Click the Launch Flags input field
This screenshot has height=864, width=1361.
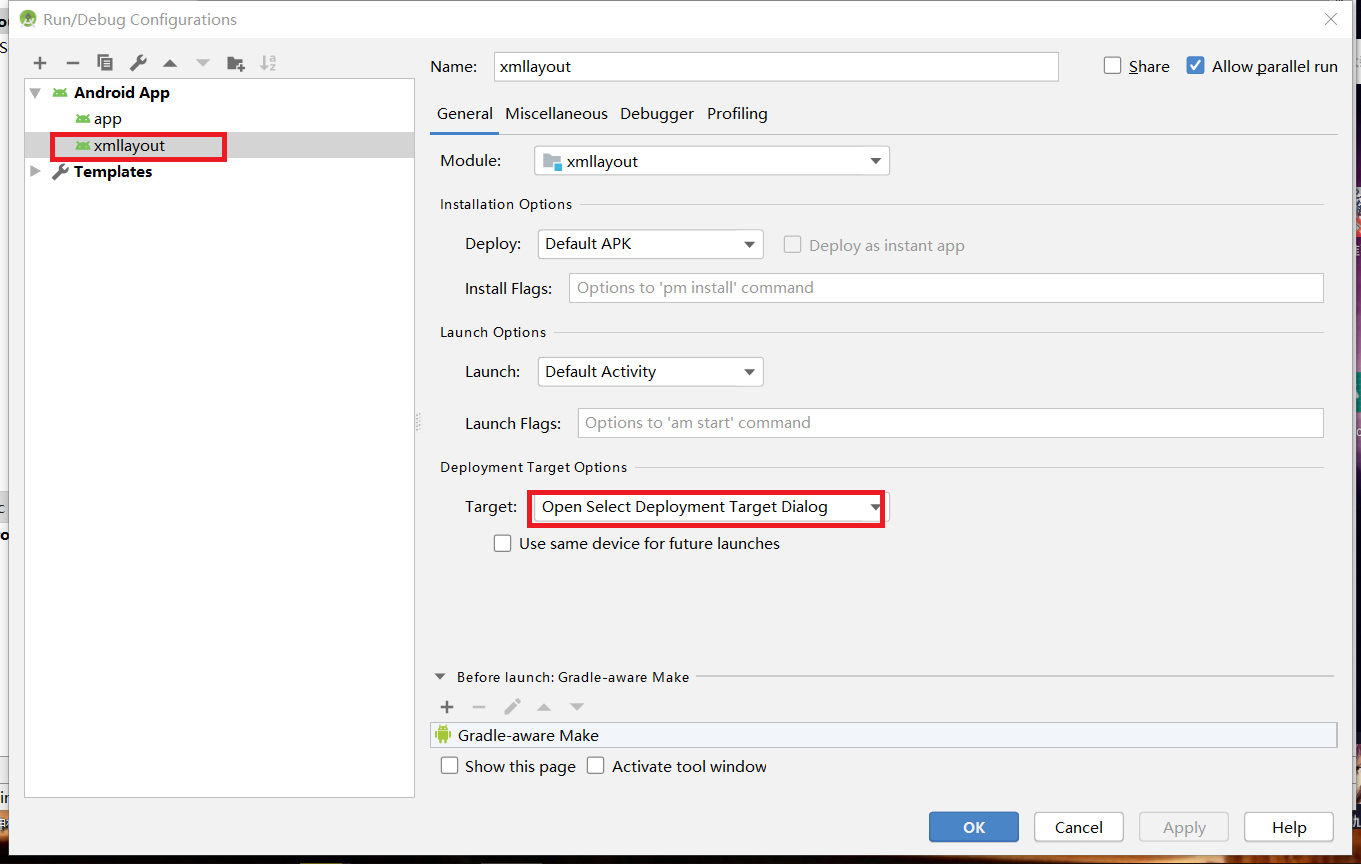point(950,422)
